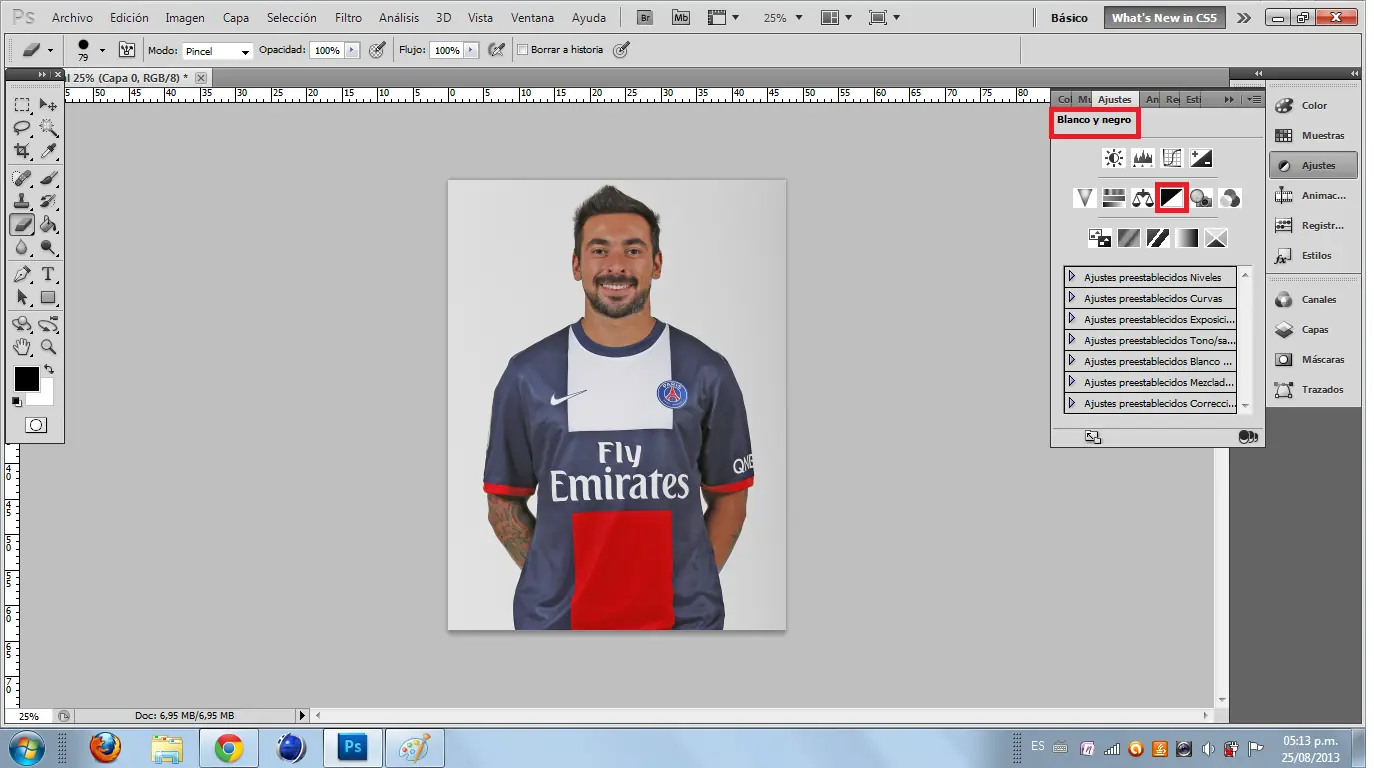This screenshot has height=768, width=1374.
Task: Launch Adobe Bridge with Br button
Action: pyautogui.click(x=646, y=18)
